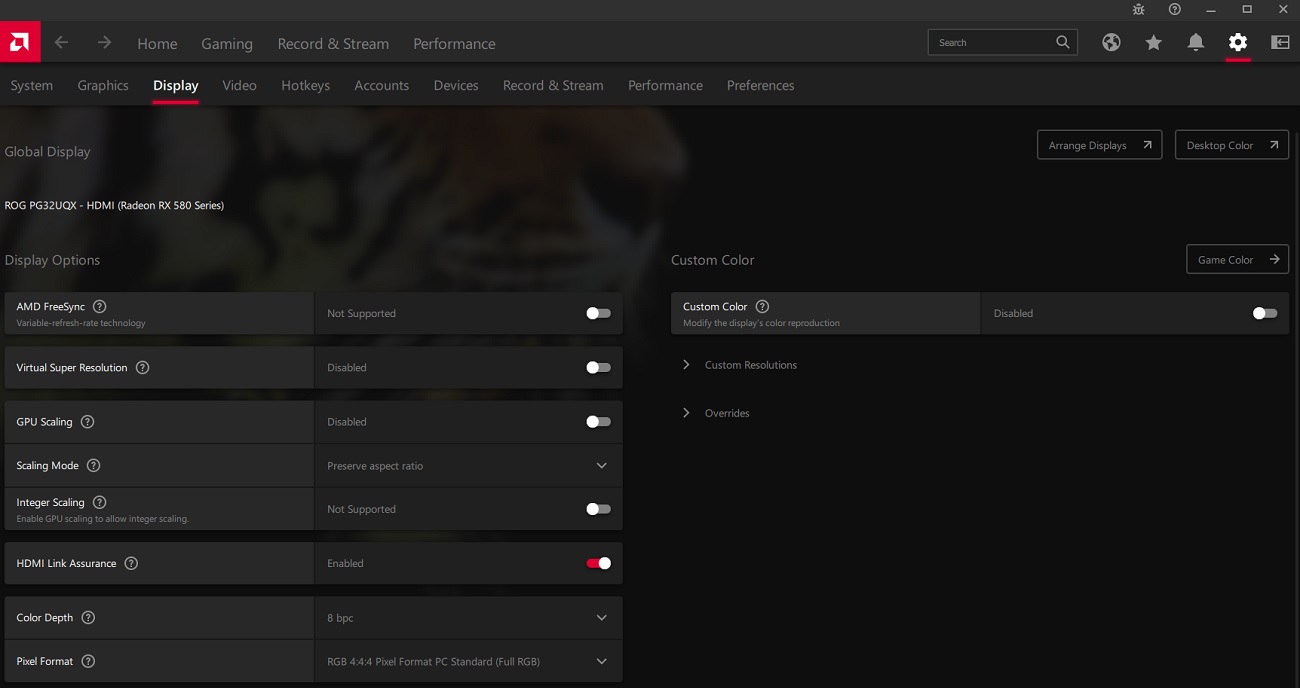Go to Home in top navigation
This screenshot has width=1300, height=688.
[157, 43]
